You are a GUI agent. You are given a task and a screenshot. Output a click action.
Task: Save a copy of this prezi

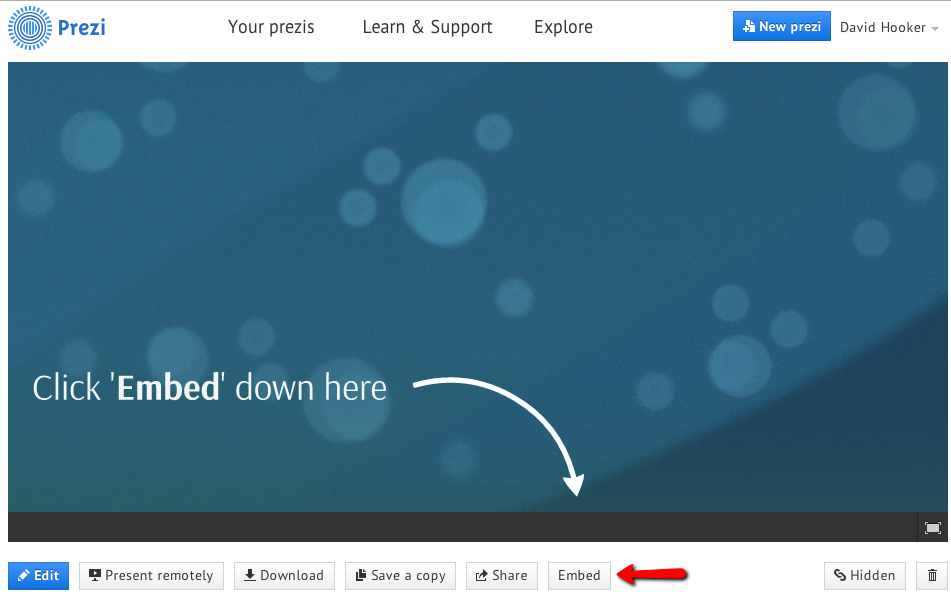[400, 575]
